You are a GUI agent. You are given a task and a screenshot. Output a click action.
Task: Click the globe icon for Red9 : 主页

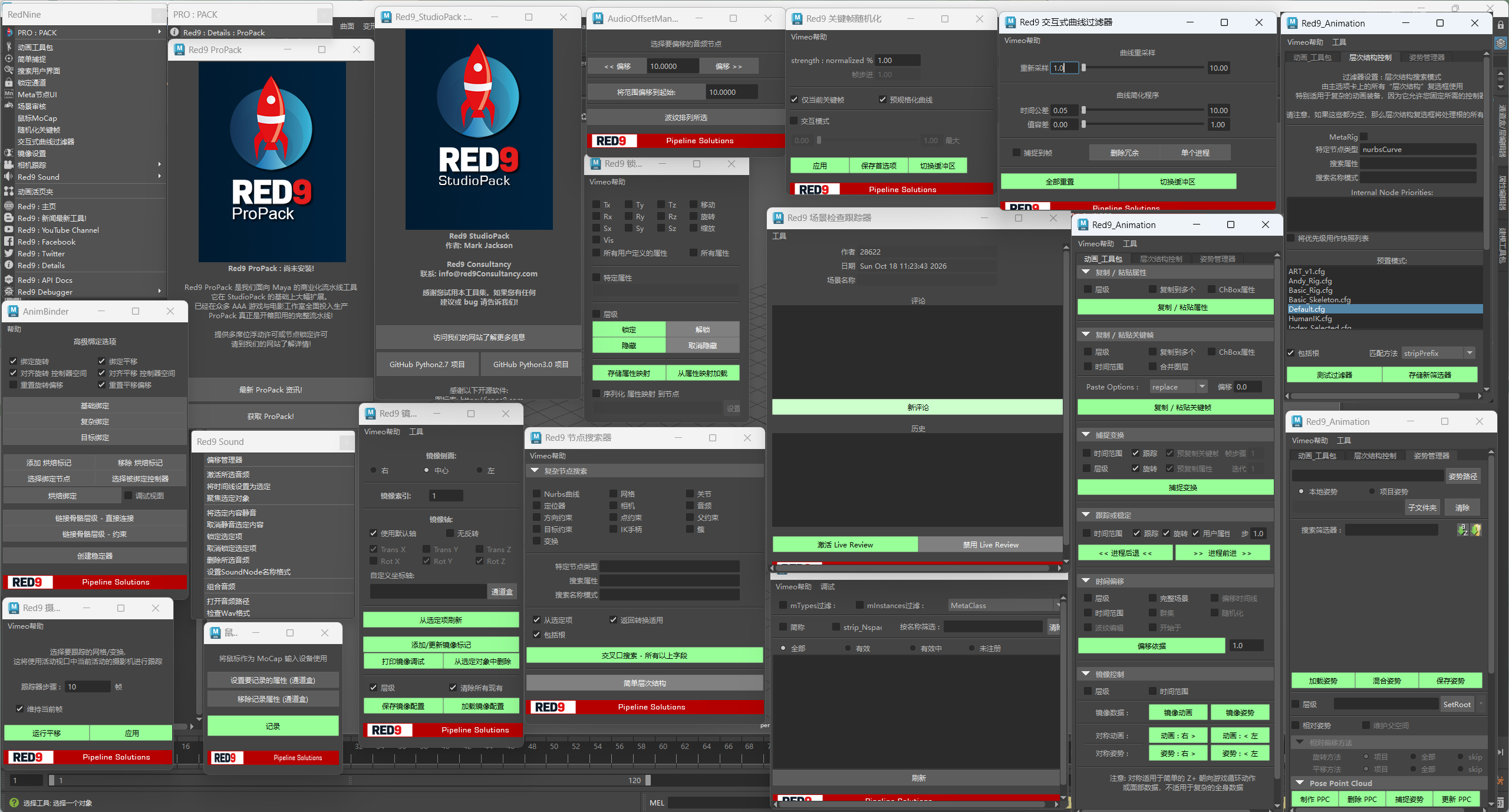pos(9,206)
